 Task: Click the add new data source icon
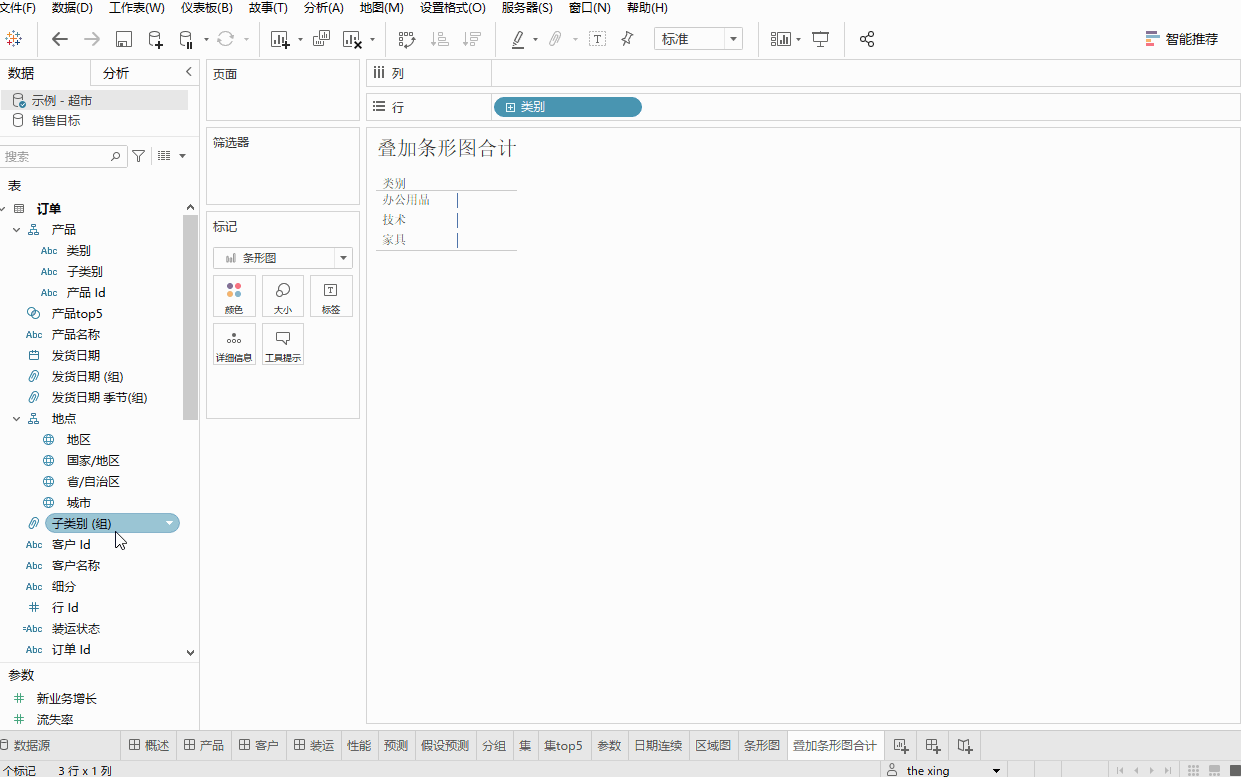(155, 39)
